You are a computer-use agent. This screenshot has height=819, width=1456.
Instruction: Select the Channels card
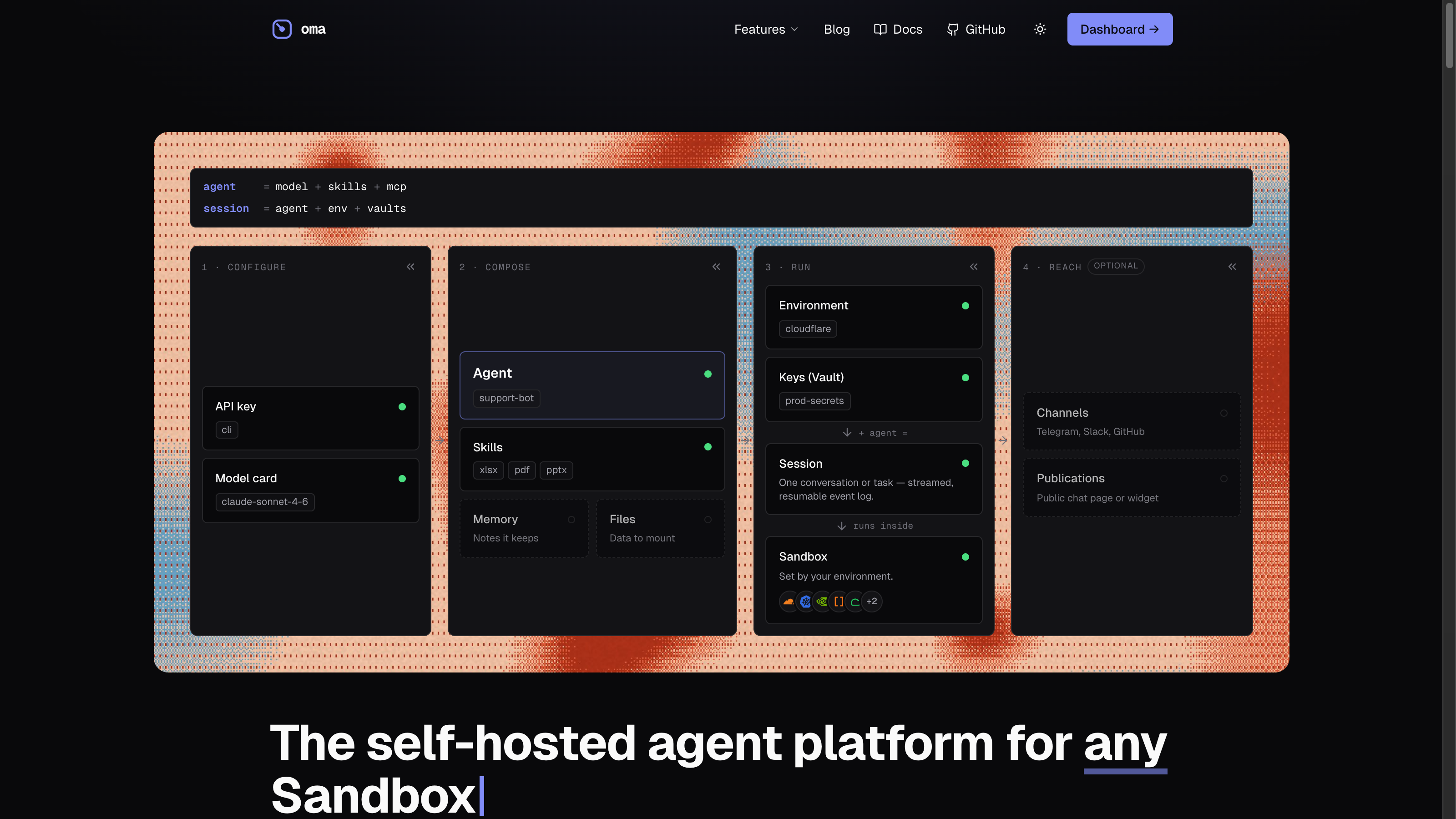click(1132, 422)
